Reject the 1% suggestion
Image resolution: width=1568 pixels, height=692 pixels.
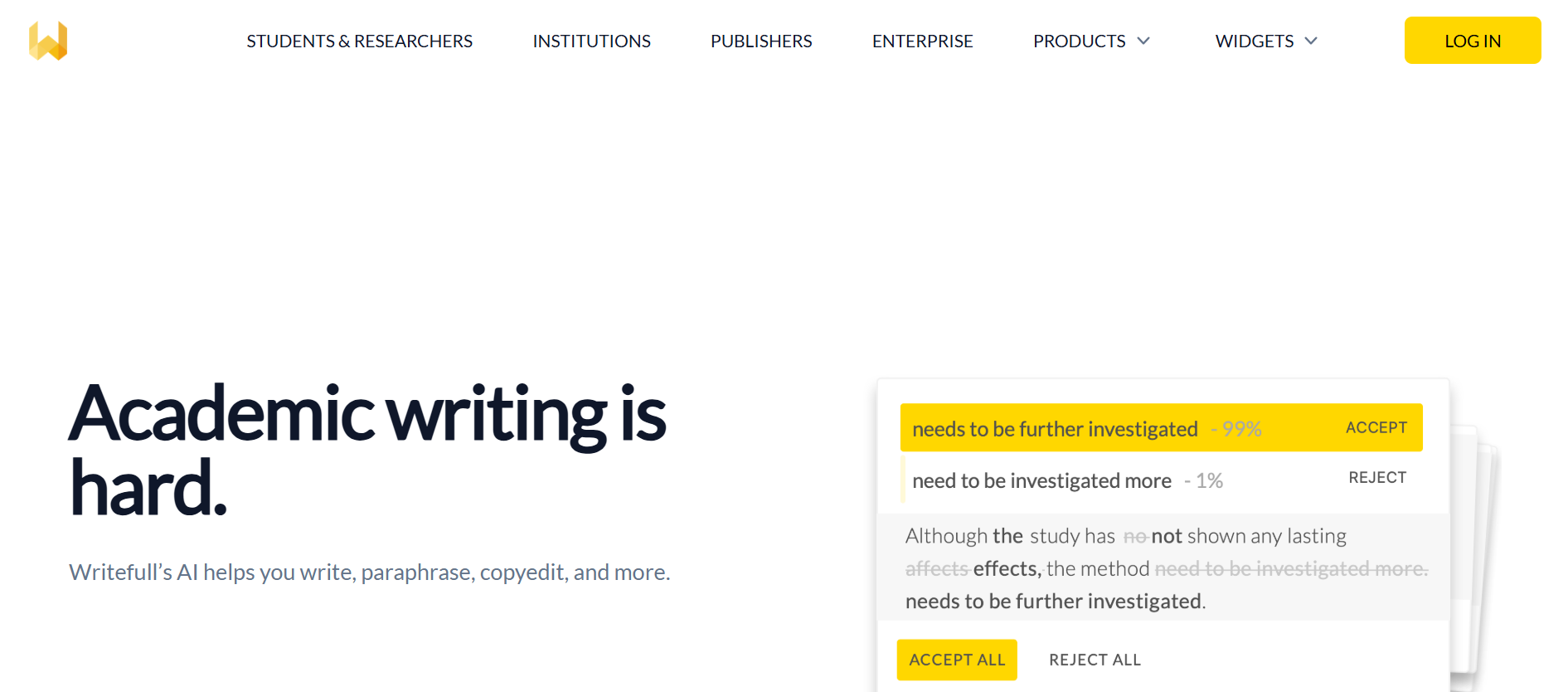click(1377, 478)
